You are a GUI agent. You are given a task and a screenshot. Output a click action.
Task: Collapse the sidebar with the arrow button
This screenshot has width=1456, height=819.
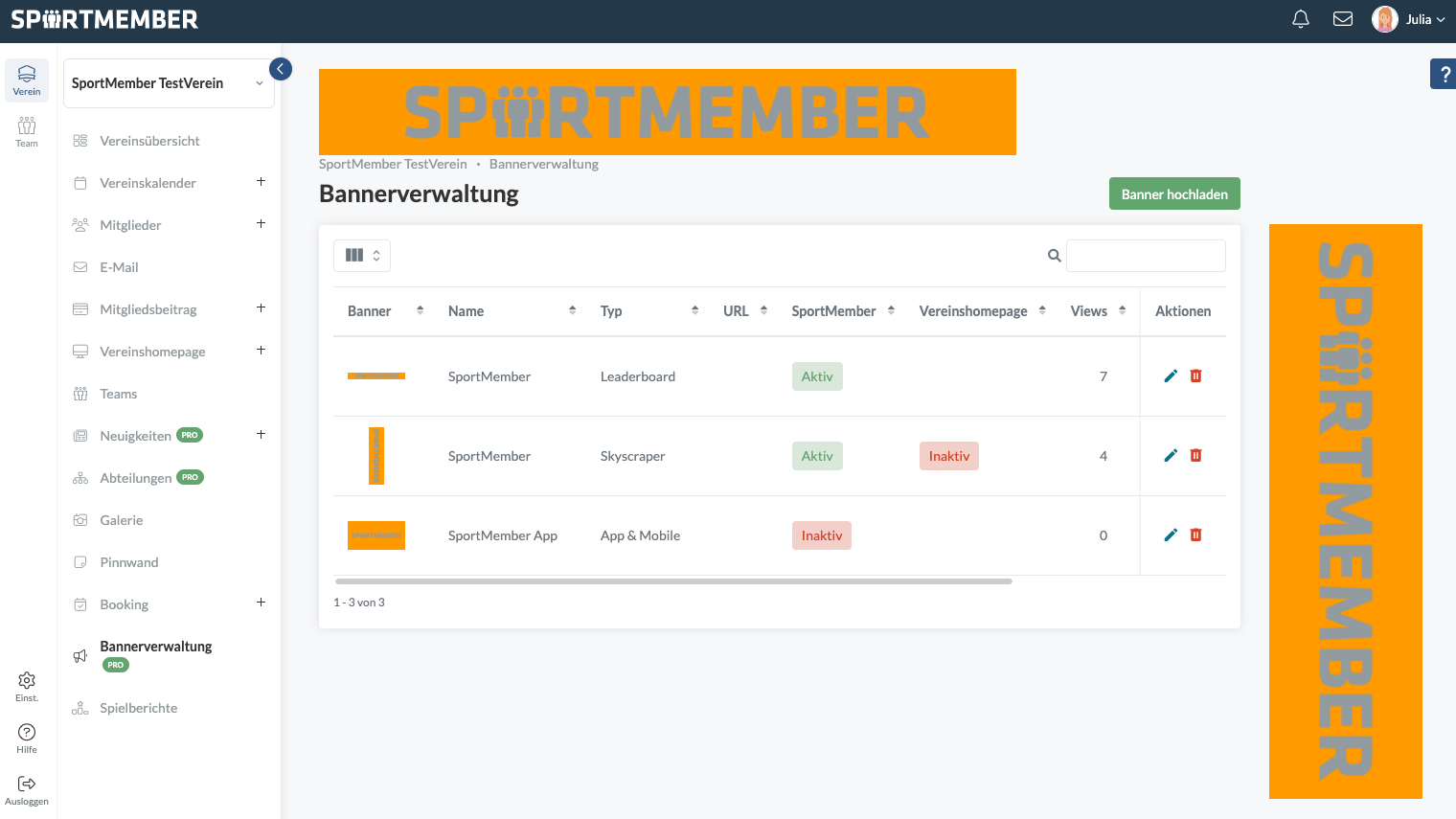281,69
